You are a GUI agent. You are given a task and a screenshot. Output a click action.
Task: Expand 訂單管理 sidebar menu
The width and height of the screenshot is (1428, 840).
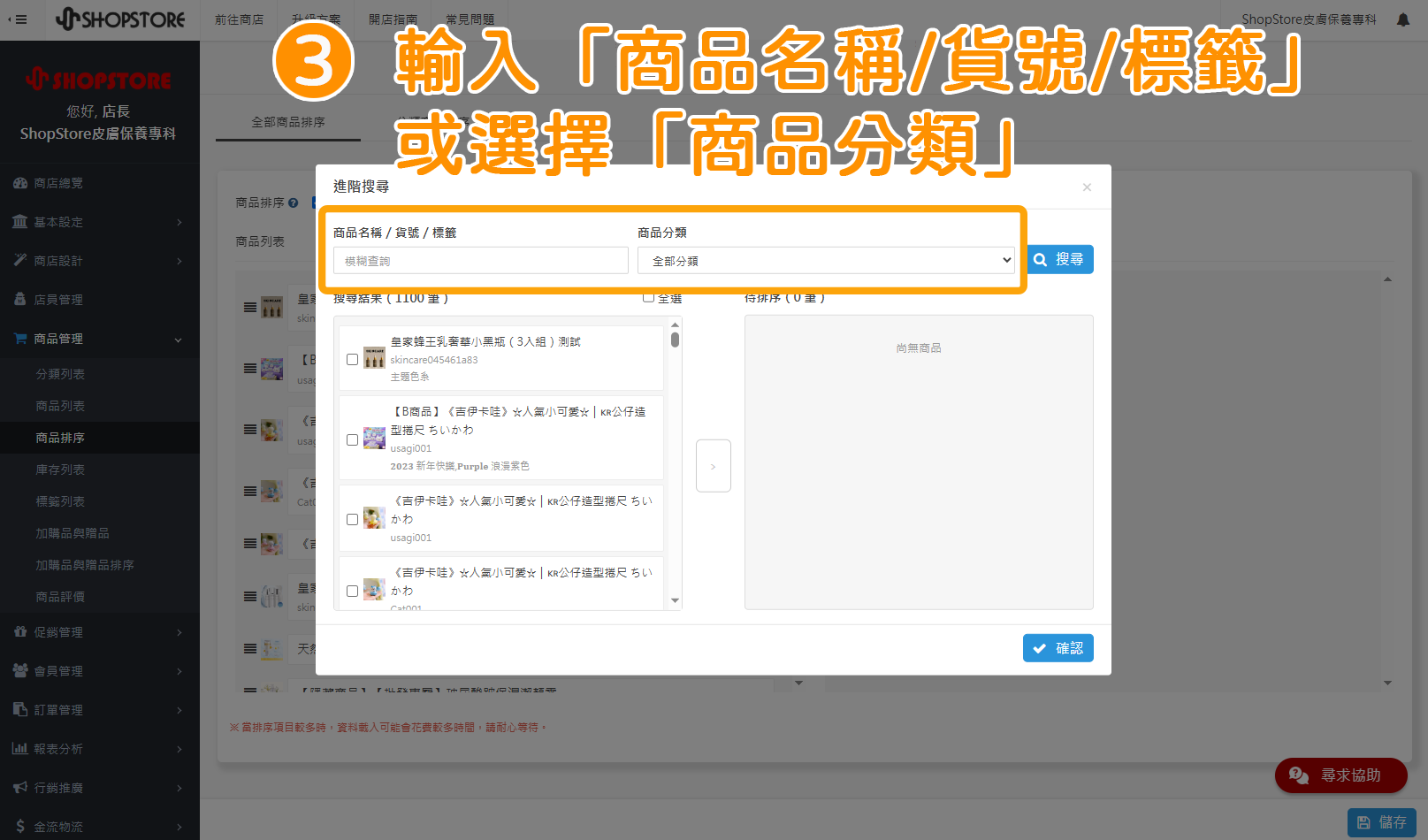(x=99, y=710)
